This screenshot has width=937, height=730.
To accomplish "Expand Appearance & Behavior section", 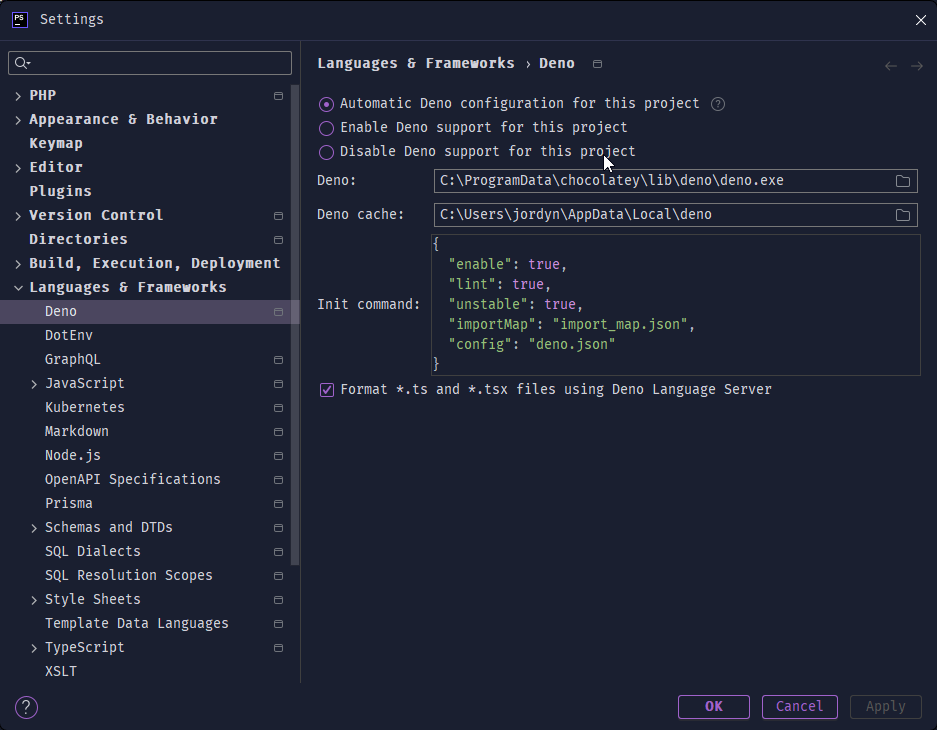I will pos(18,120).
